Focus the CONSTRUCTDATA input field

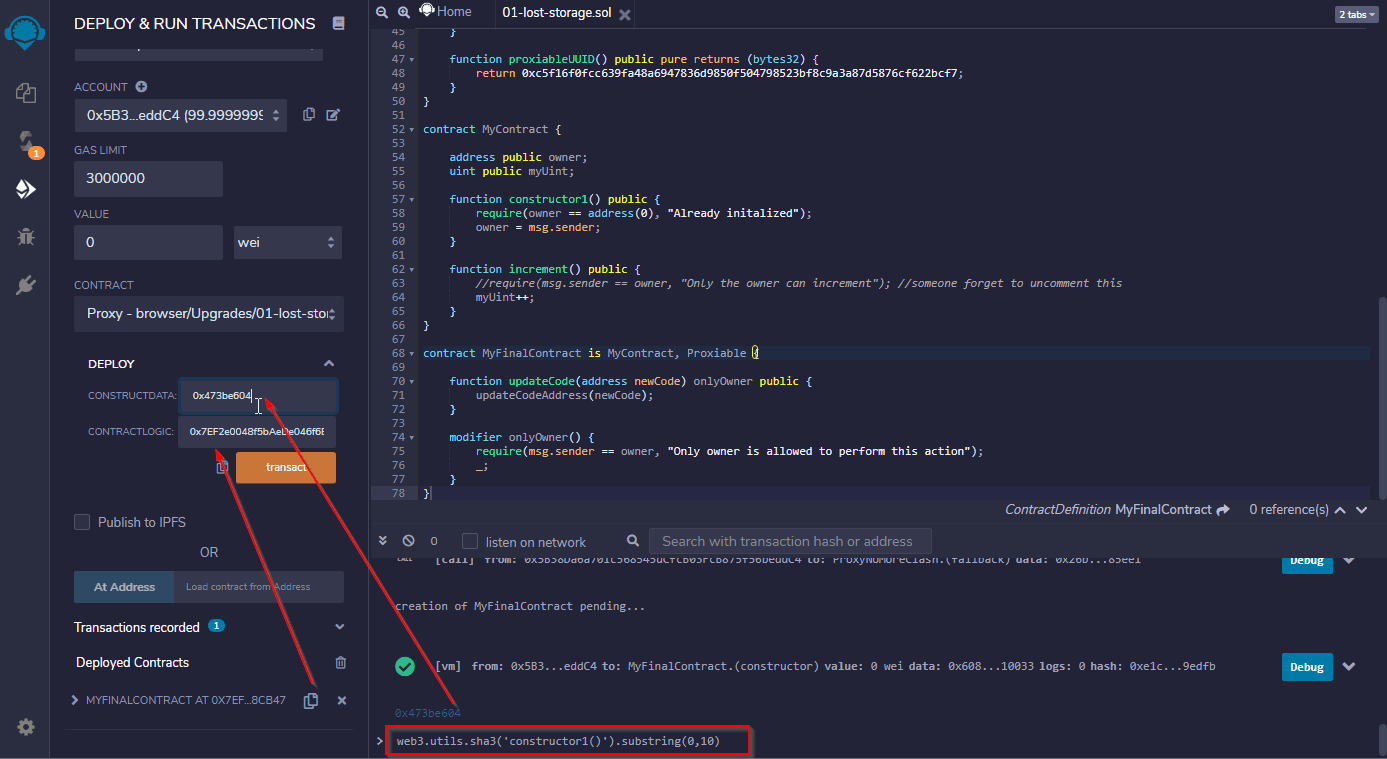click(258, 396)
